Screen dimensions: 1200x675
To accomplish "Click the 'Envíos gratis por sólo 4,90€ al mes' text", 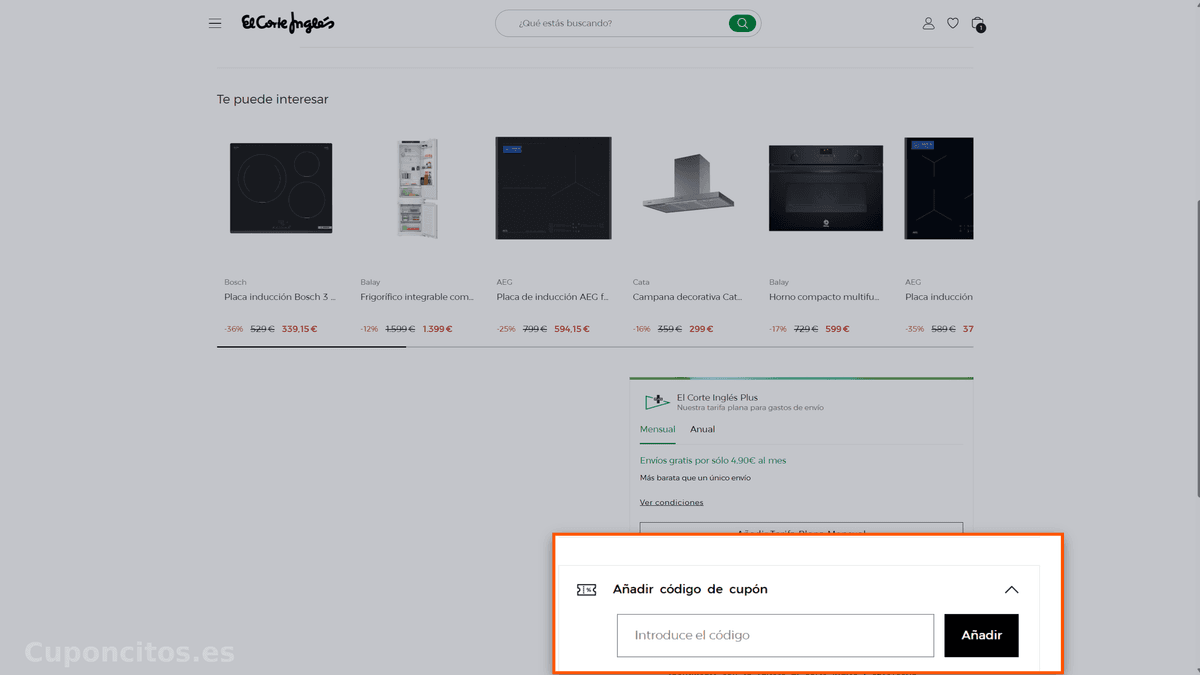I will point(713,461).
